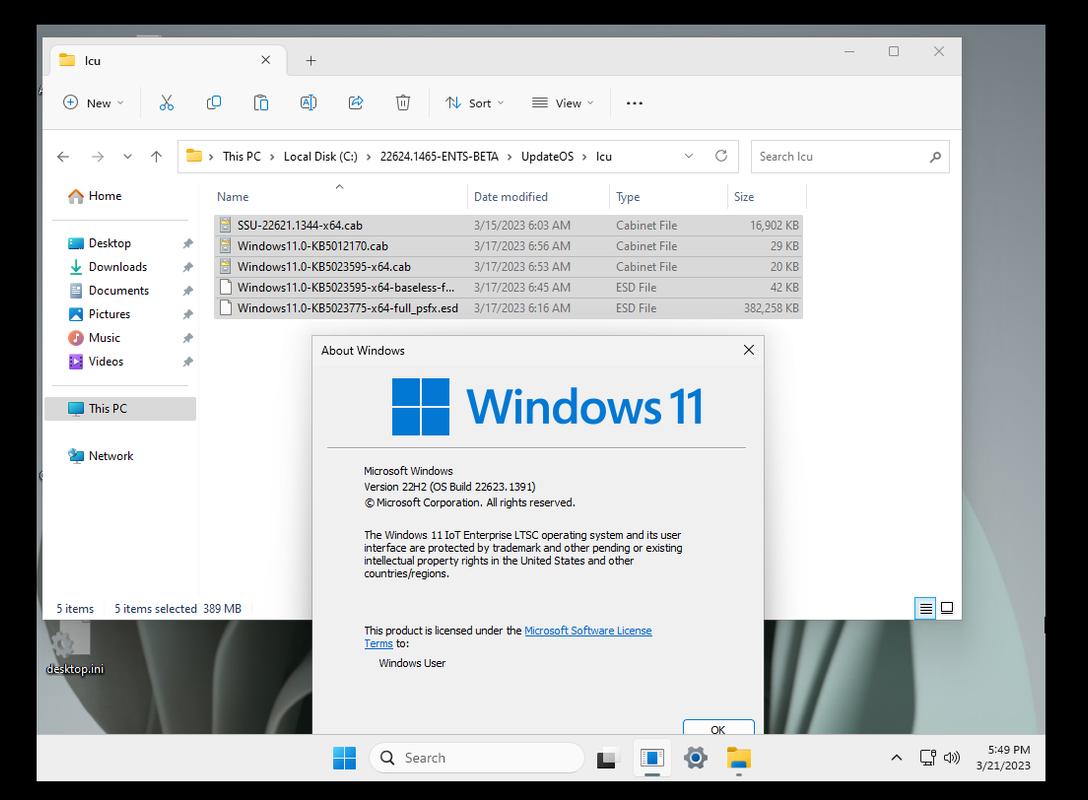The width and height of the screenshot is (1088, 800).
Task: Click the folder icon in address bar
Action: (194, 156)
